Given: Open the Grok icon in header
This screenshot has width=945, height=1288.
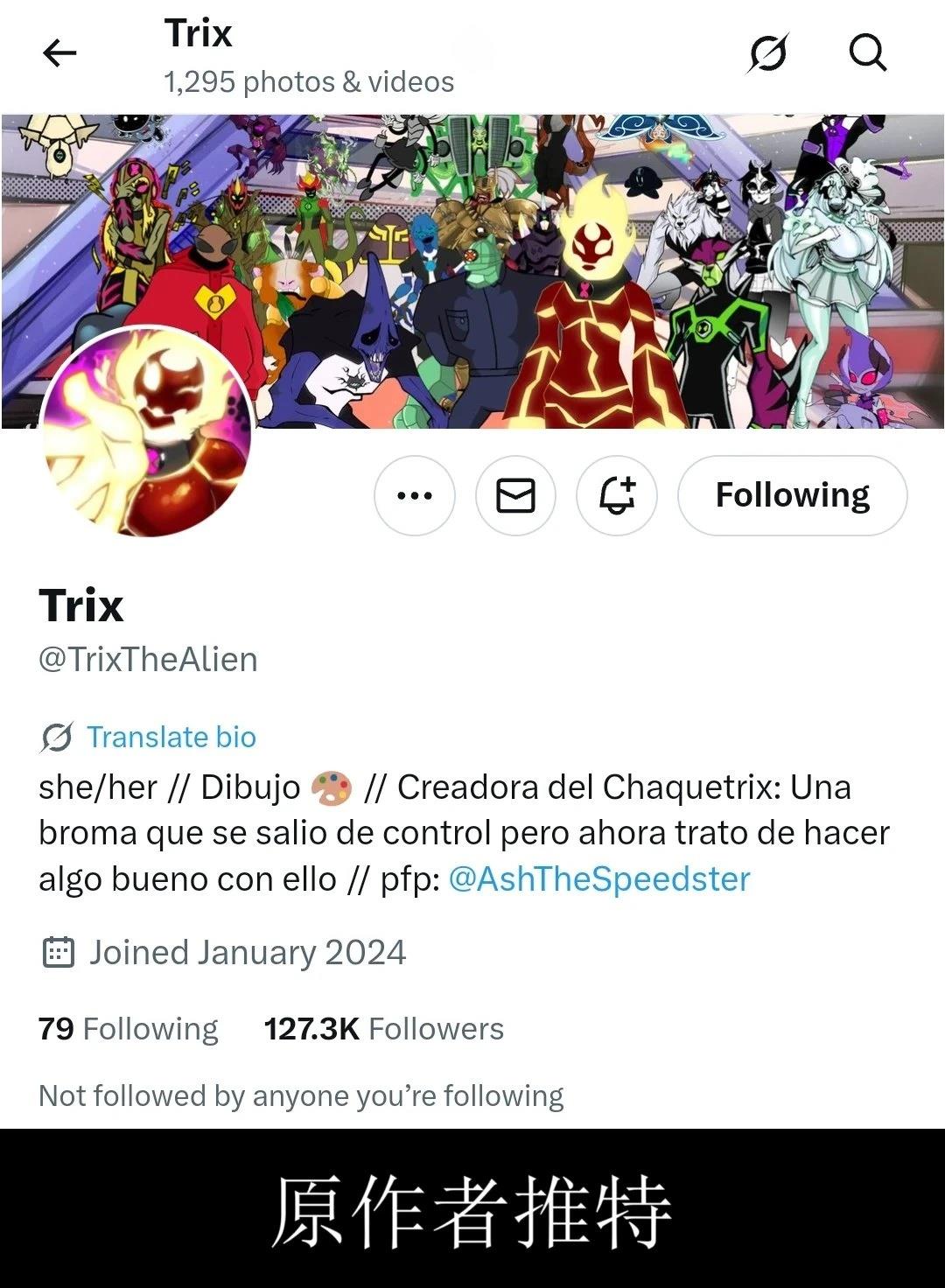Looking at the screenshot, I should click(x=768, y=53).
